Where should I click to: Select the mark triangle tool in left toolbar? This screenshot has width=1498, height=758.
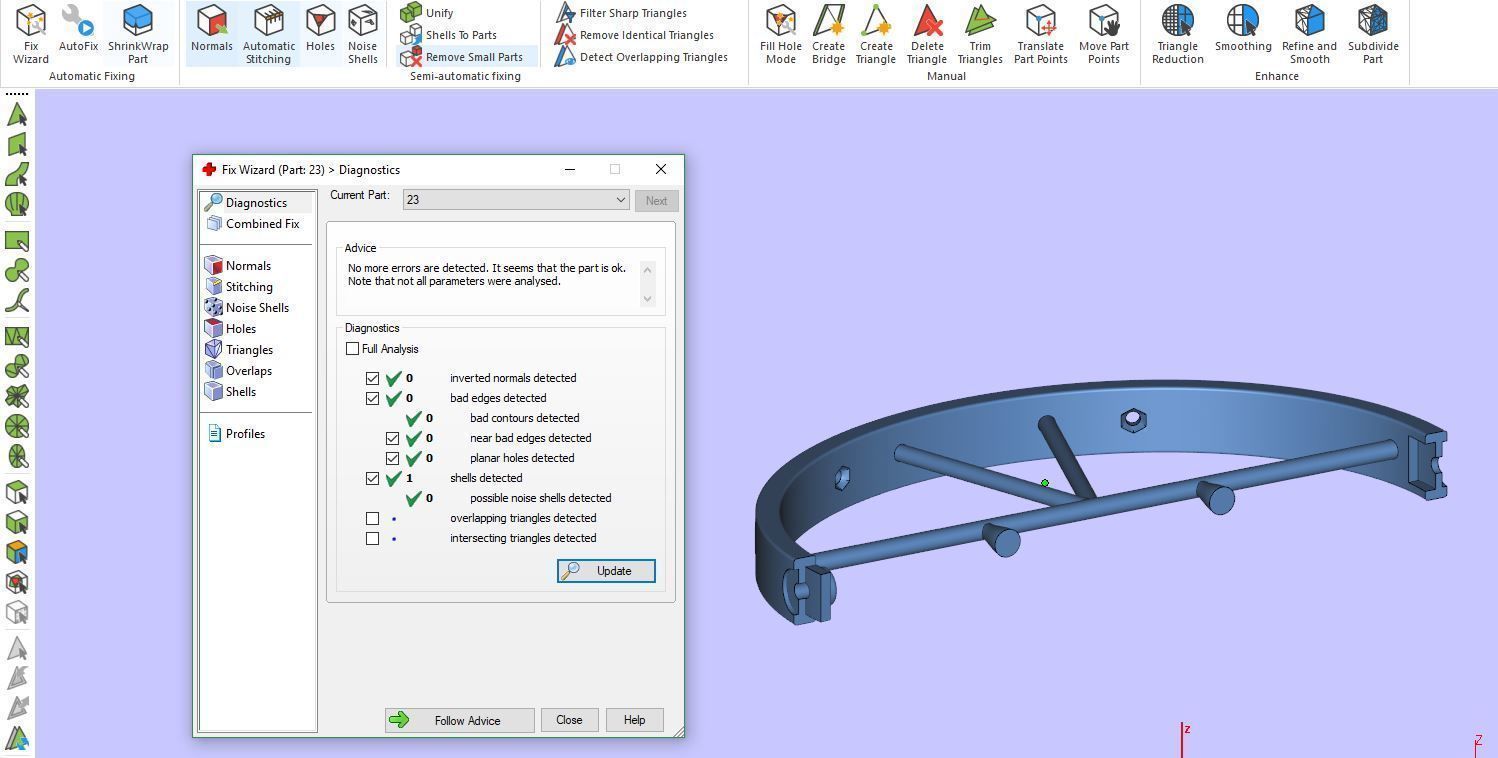point(17,115)
